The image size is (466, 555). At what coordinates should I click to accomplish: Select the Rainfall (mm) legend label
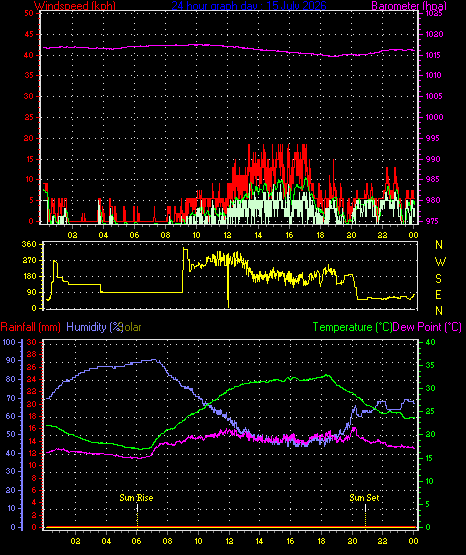(x=30, y=327)
